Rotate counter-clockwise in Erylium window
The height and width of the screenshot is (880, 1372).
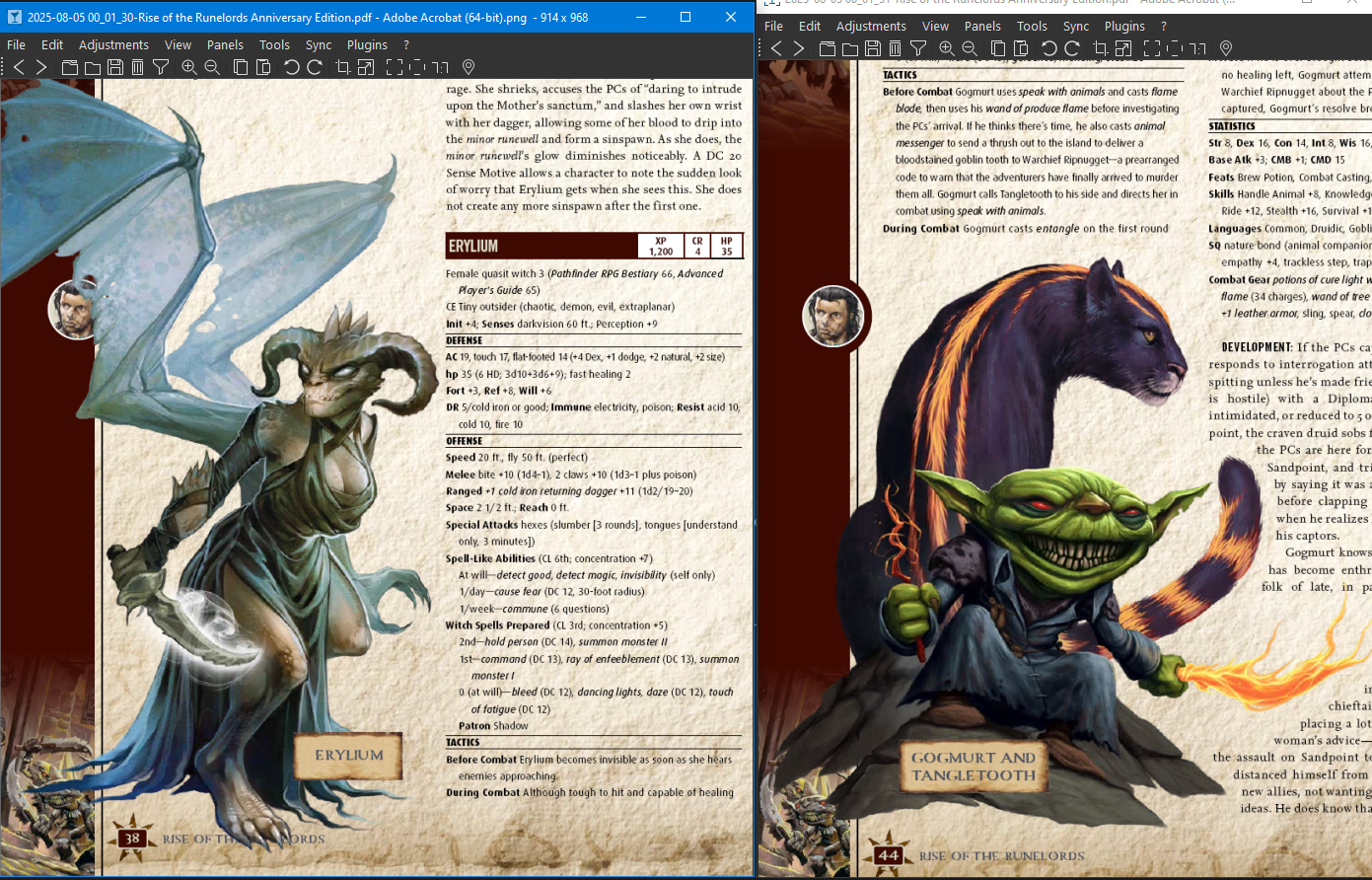coord(292,67)
